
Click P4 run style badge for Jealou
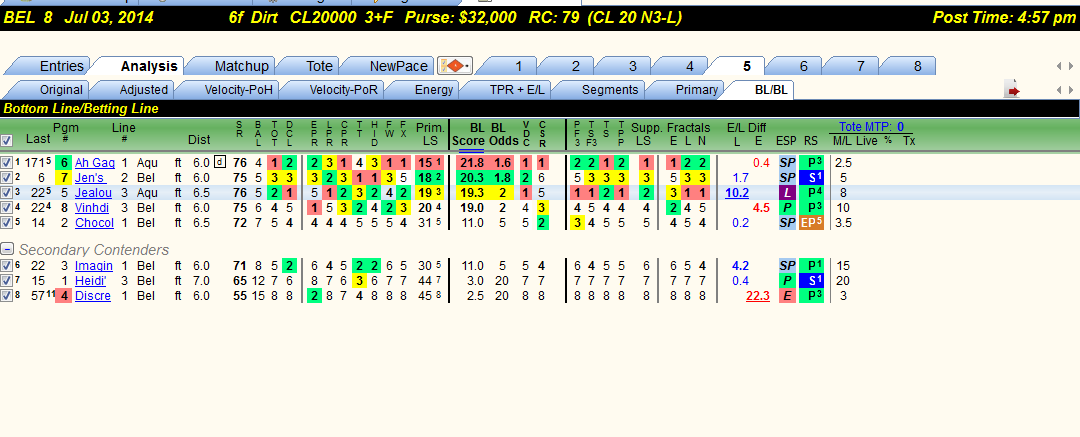click(811, 193)
